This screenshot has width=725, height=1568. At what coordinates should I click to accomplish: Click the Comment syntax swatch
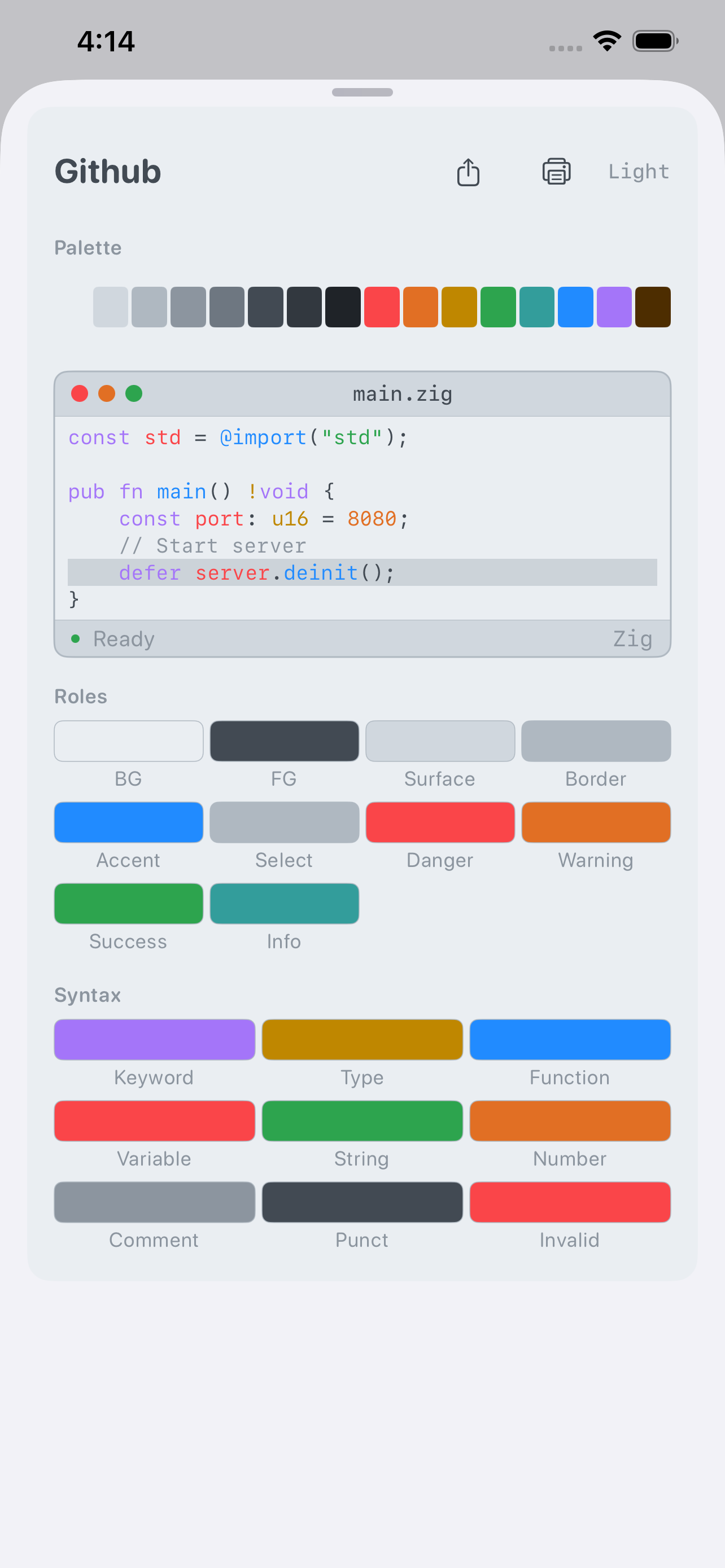click(x=155, y=1202)
